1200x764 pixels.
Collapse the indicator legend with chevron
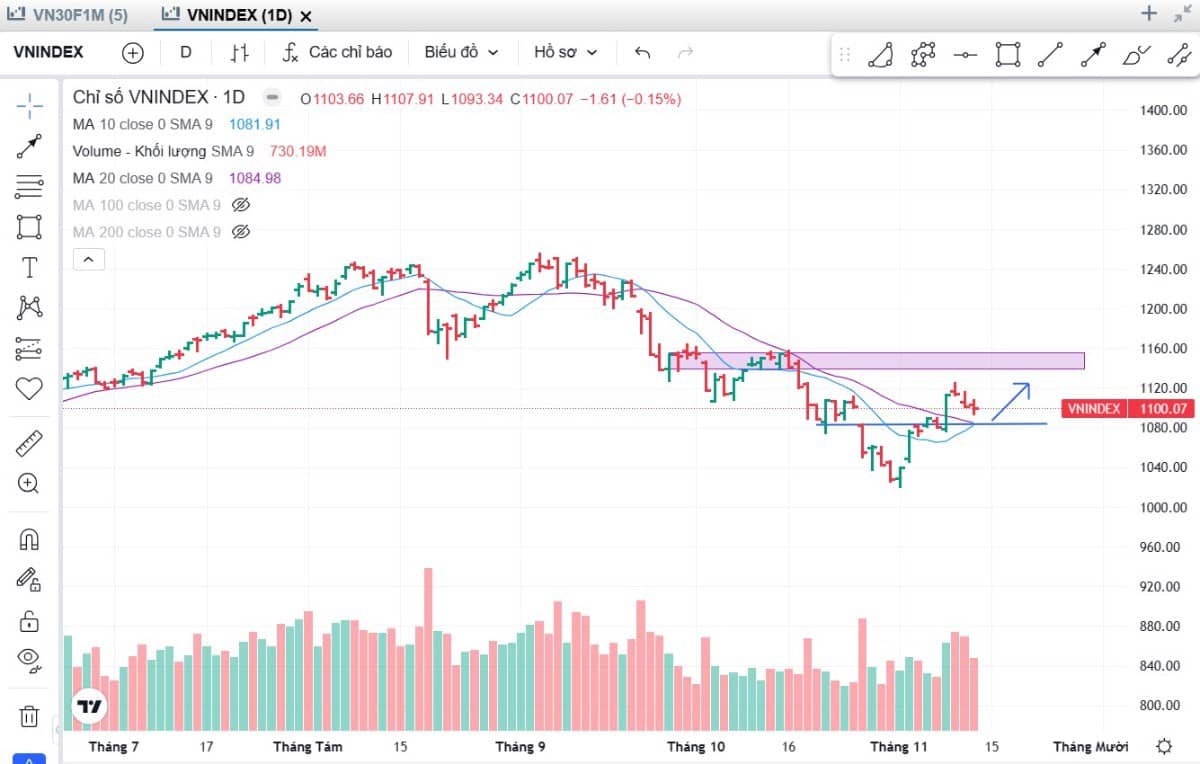(88, 260)
